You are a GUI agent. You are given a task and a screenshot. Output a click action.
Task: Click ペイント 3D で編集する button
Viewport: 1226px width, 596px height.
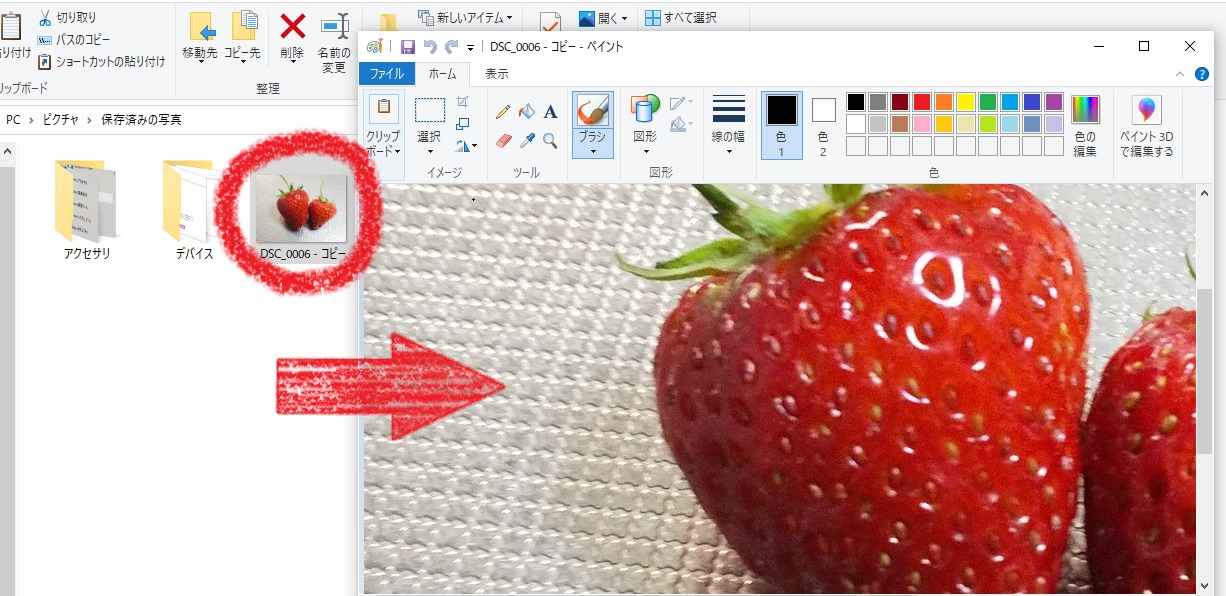coord(1146,125)
